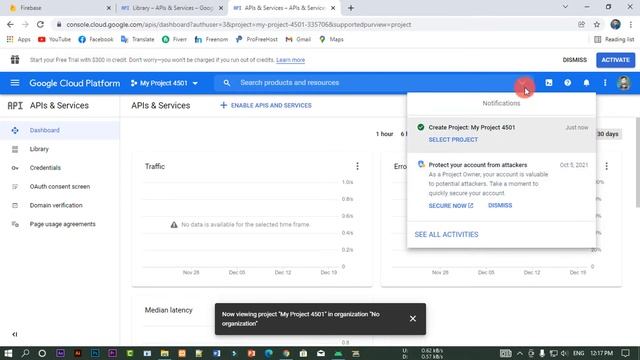The width and height of the screenshot is (640, 360).
Task: Open the Errors card three-dot menu
Action: pyautogui.click(x=607, y=166)
